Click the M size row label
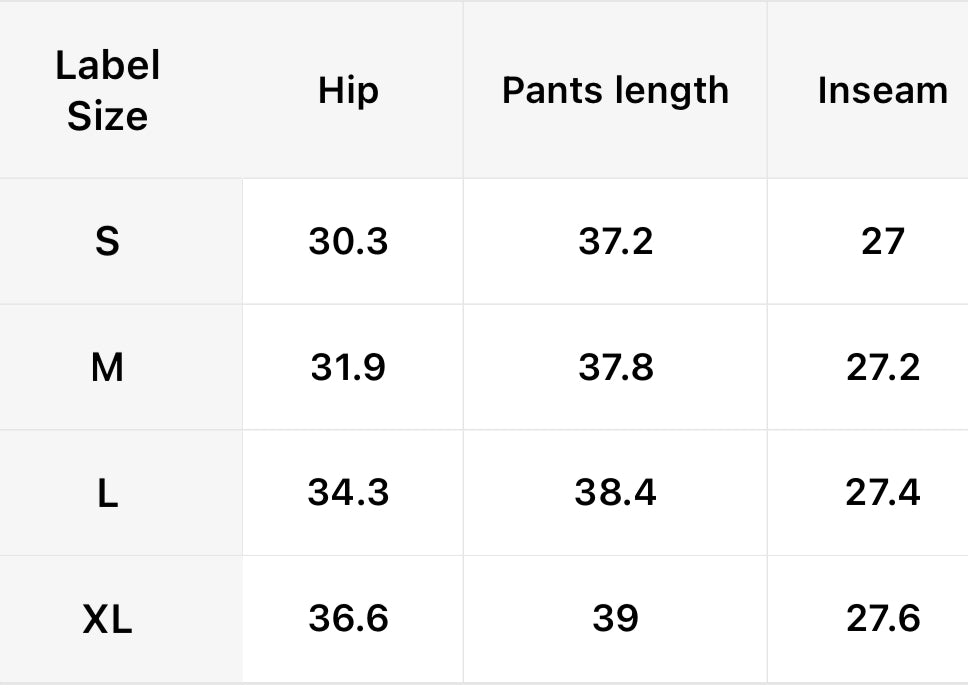The image size is (968, 688). 107,368
